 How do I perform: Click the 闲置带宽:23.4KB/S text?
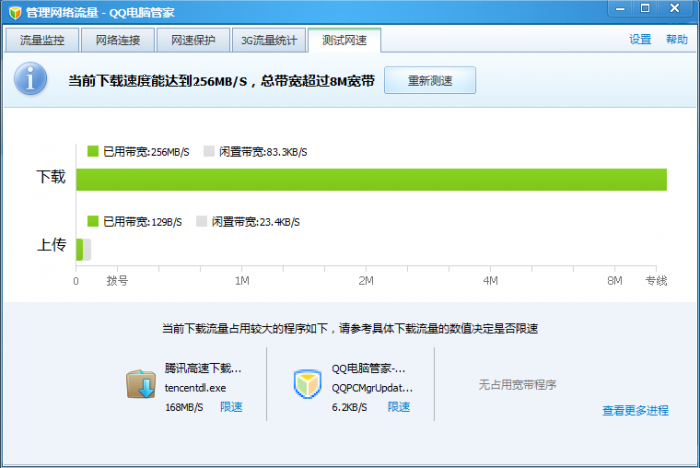256,221
